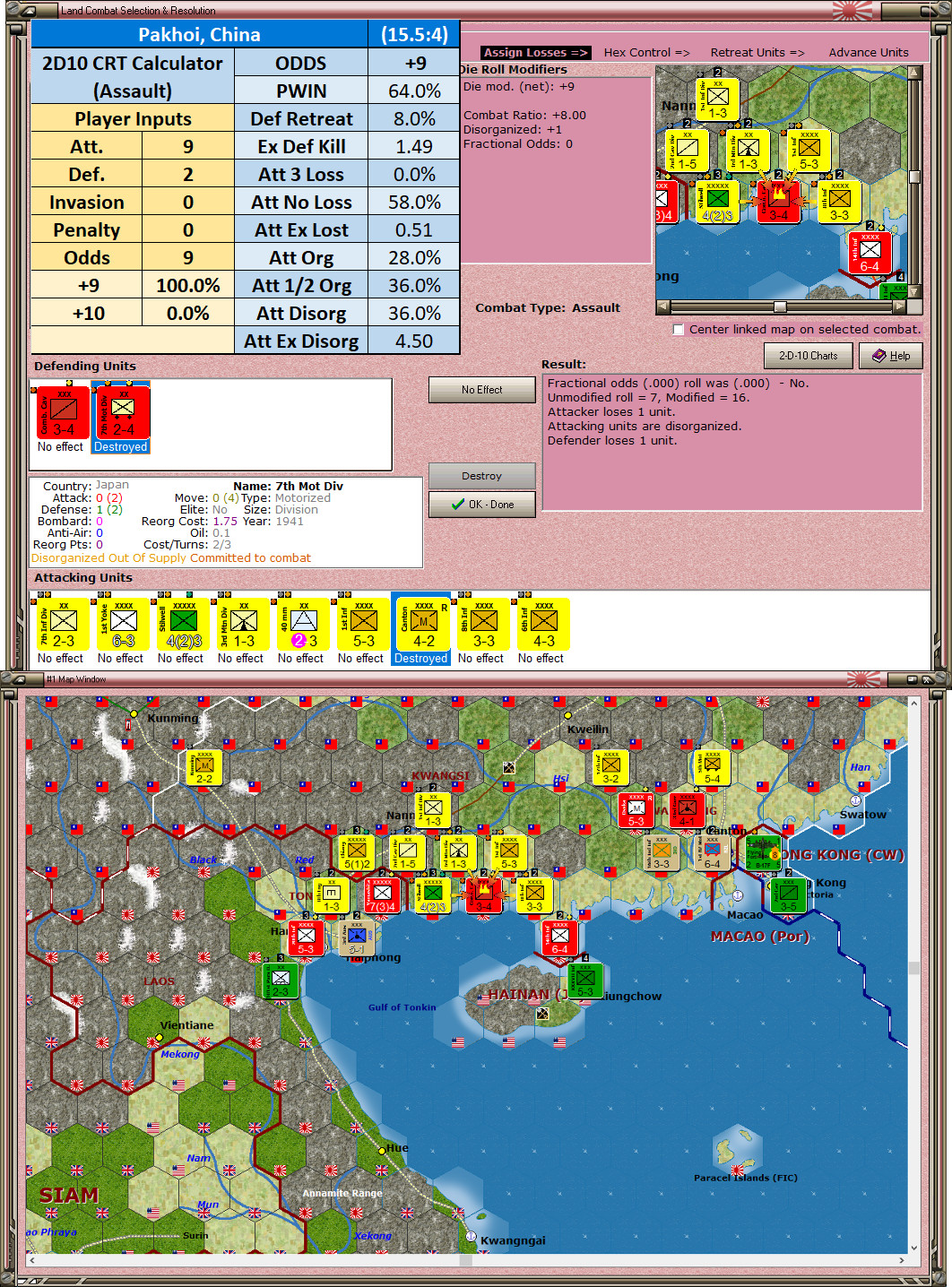Viewport: 952px width, 1287px height.
Task: Choose the green Stilwell 4(2)3 attacker
Action: tap(183, 624)
